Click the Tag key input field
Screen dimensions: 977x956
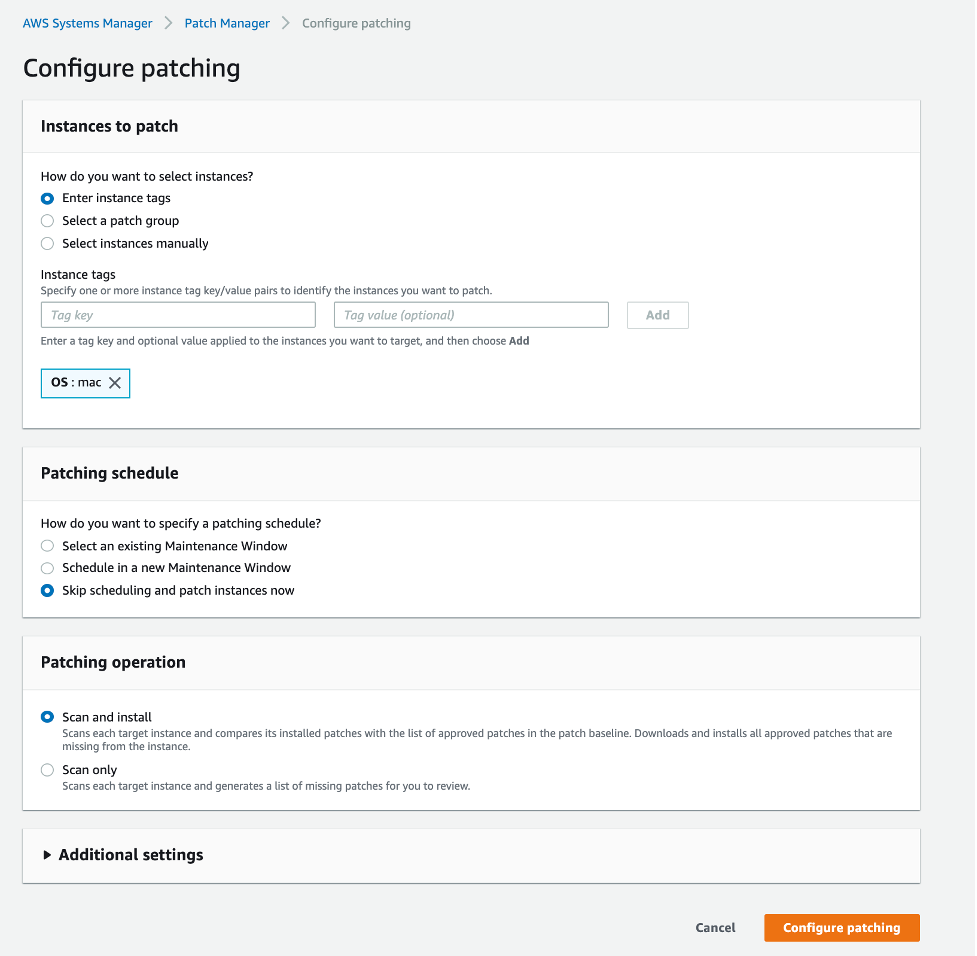pos(178,314)
